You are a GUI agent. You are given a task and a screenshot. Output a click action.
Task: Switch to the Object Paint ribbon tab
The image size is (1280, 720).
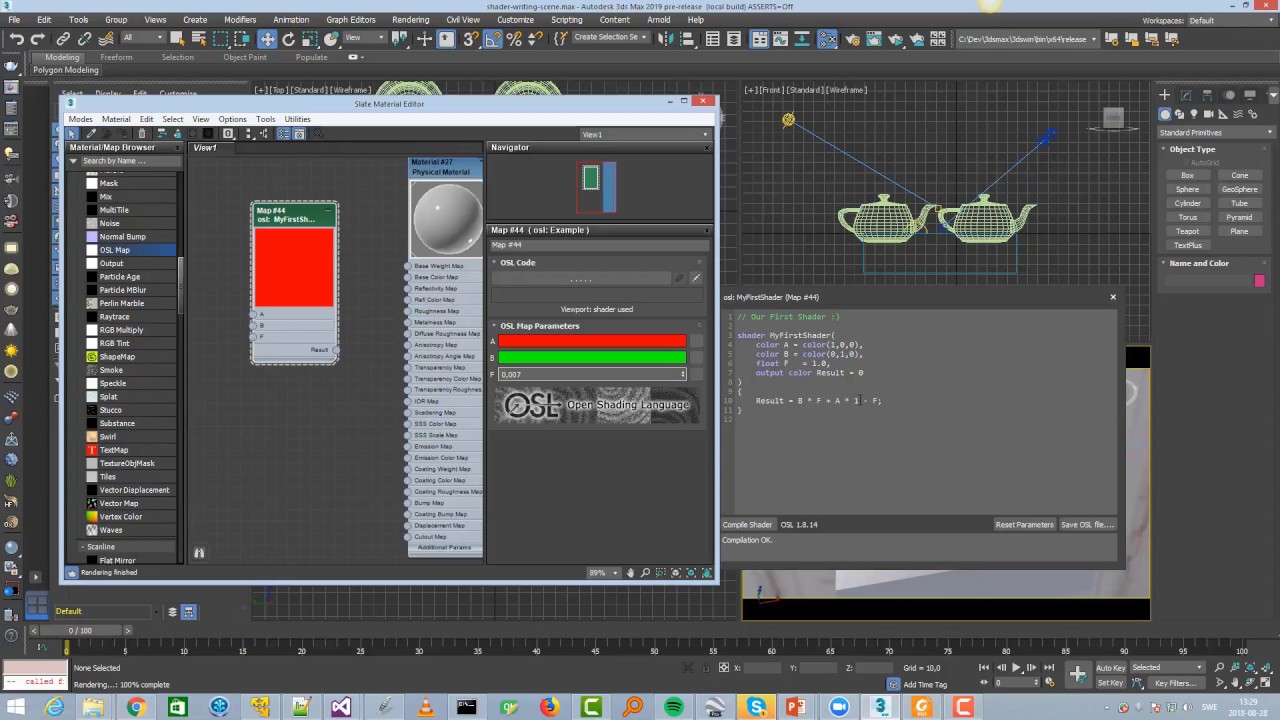(x=245, y=57)
